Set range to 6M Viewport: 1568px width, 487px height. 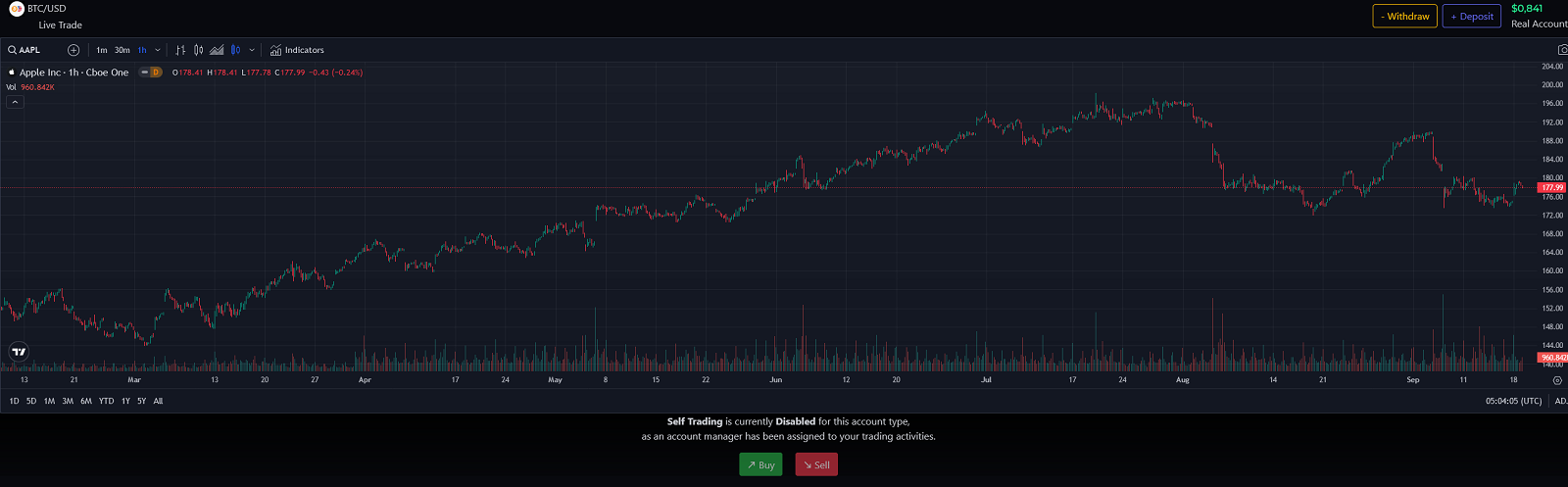pyautogui.click(x=86, y=401)
